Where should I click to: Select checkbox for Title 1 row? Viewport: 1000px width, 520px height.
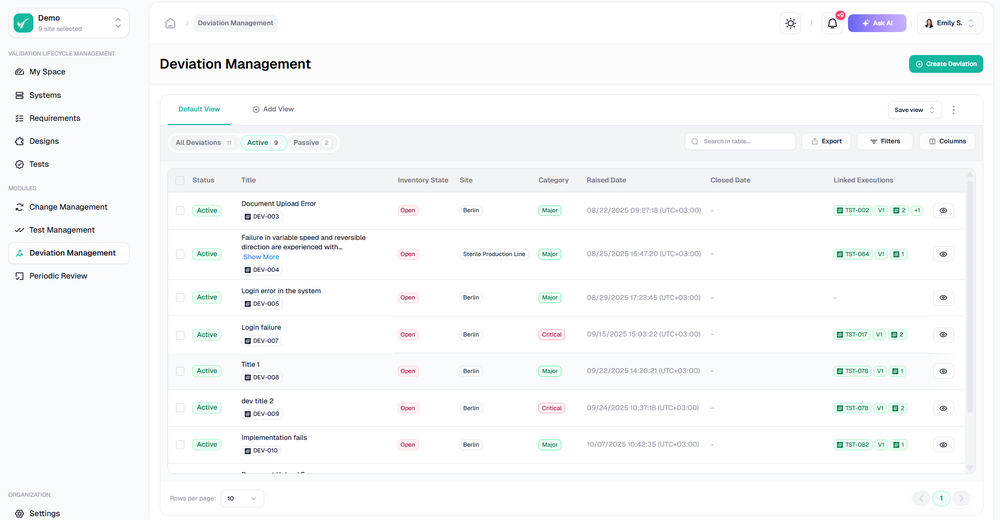click(180, 371)
